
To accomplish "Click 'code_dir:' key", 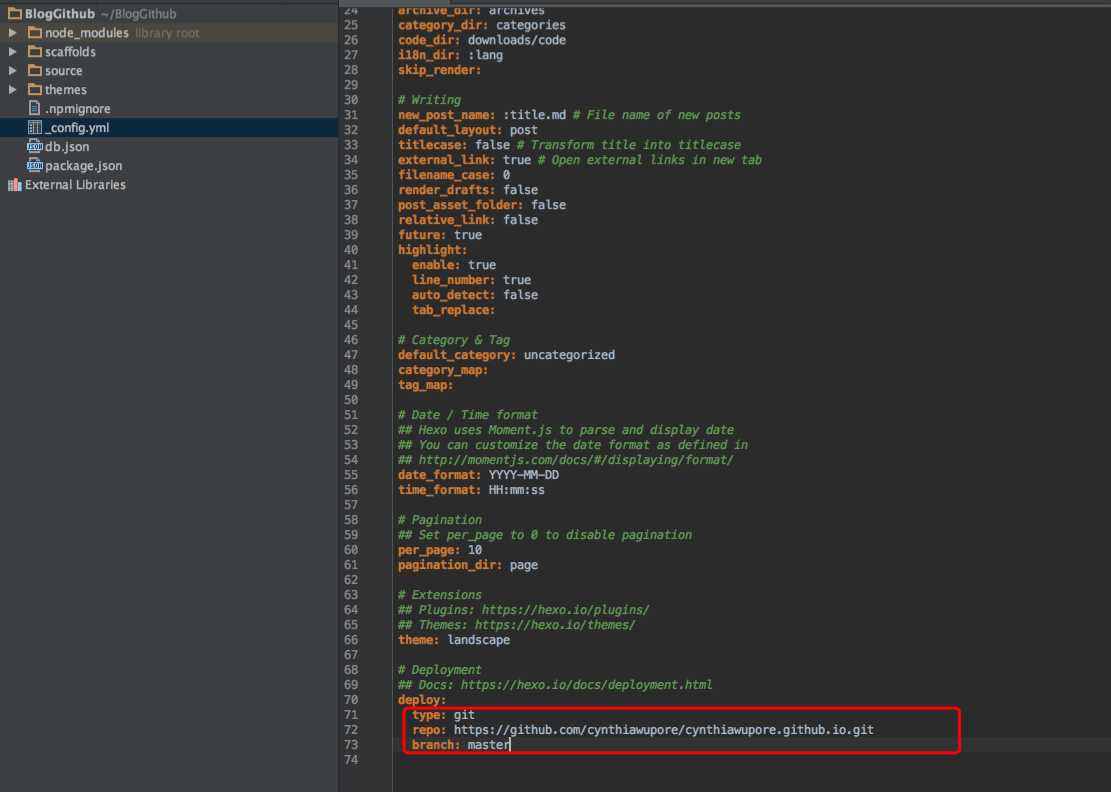I will (x=429, y=40).
